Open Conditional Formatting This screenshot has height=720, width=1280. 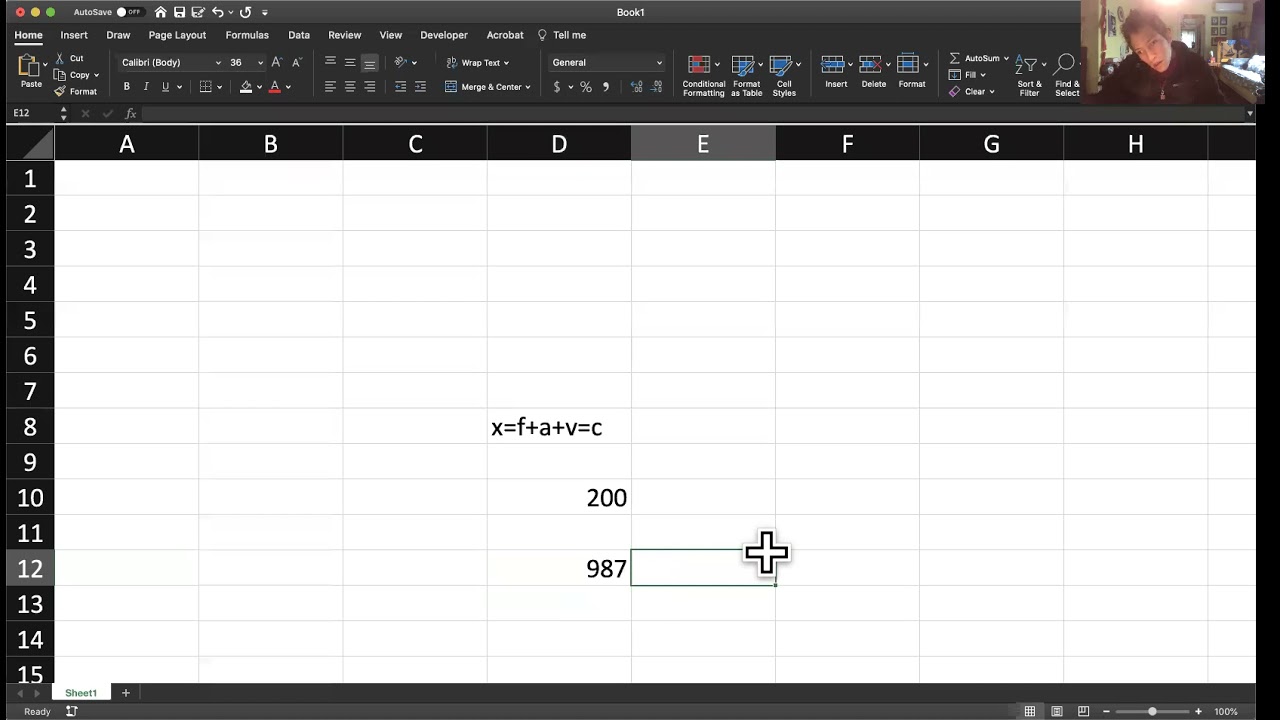[x=703, y=75]
